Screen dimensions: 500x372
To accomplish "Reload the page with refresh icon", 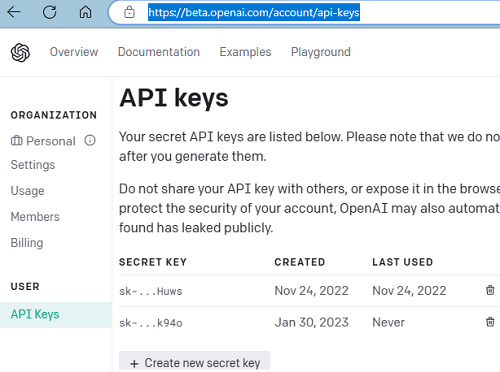I will click(x=49, y=12).
